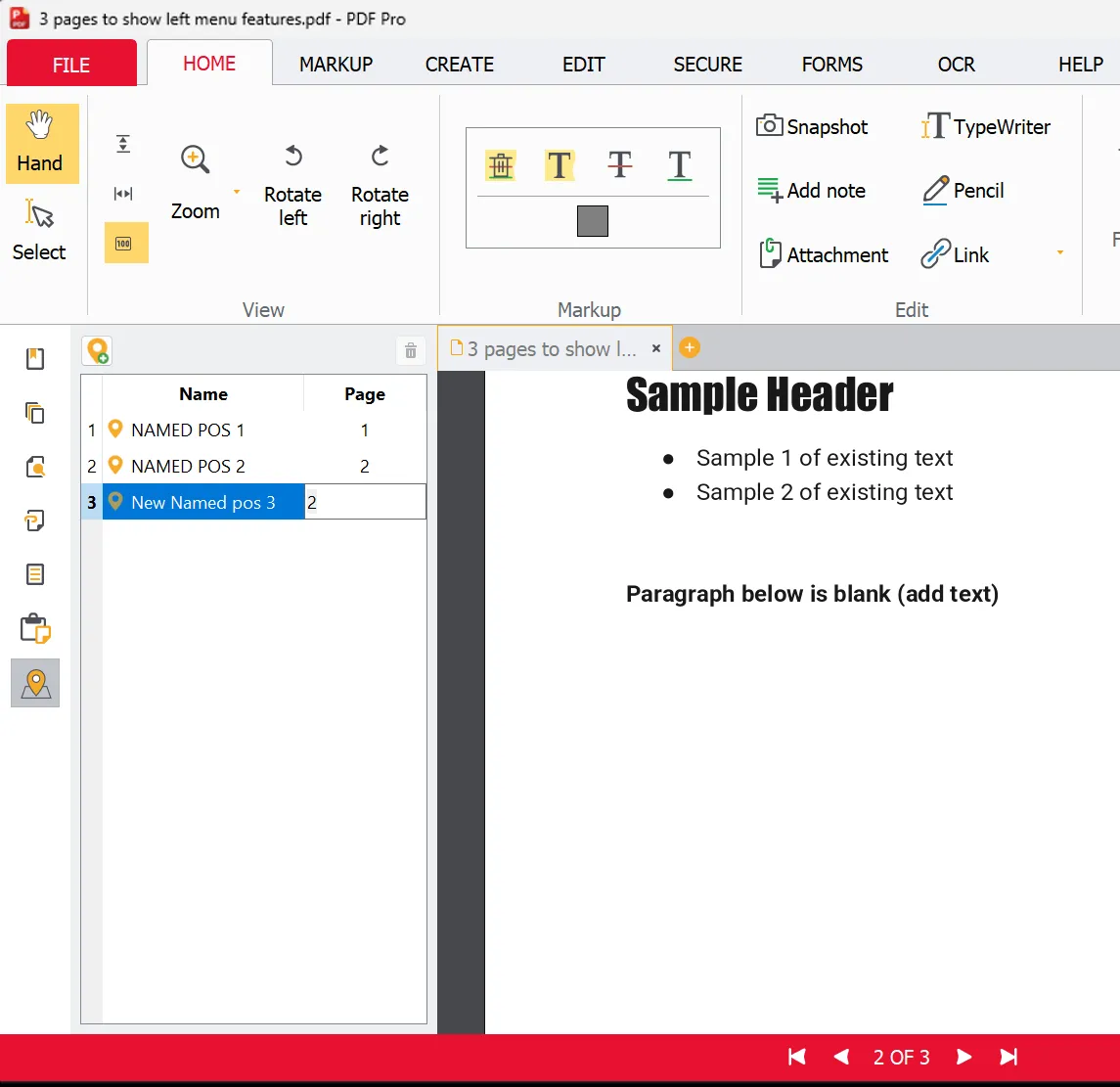Select the Hand tool
Viewport: 1120px width, 1087px height.
42,144
